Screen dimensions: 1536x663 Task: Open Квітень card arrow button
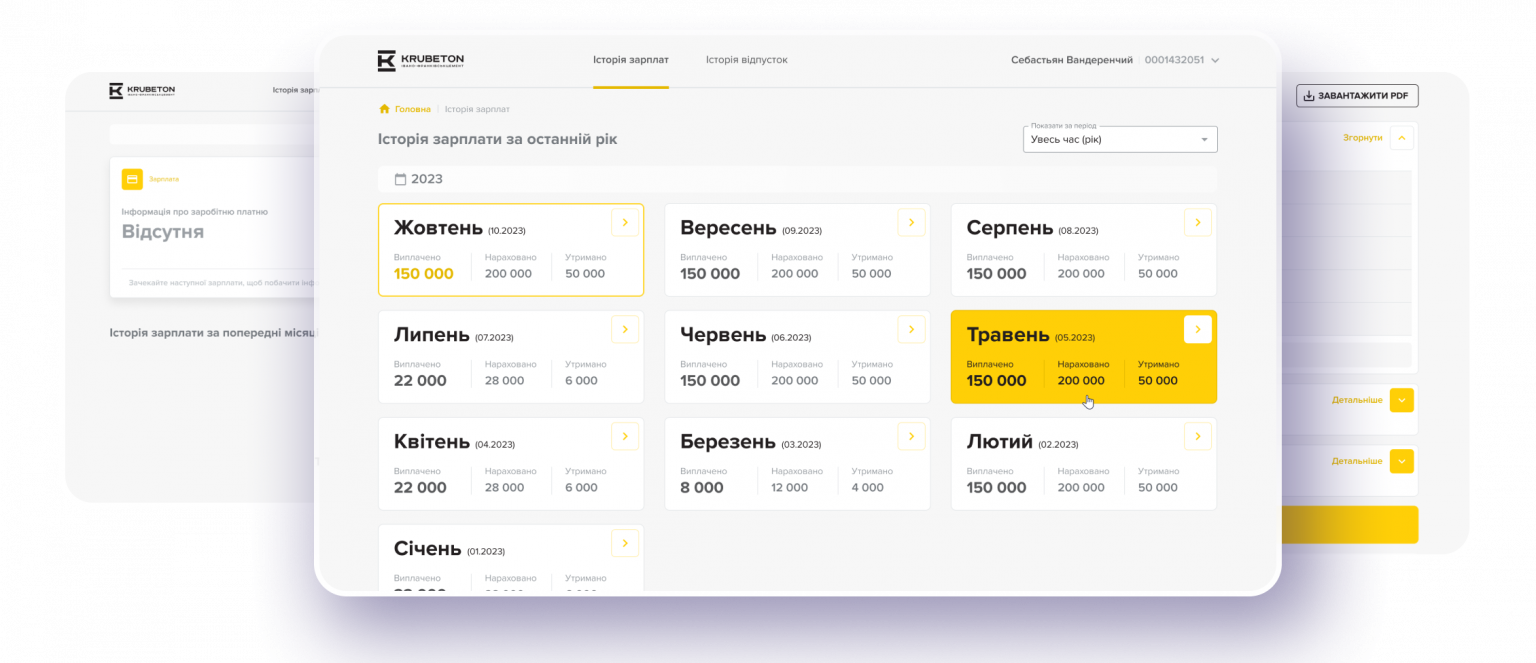pos(624,436)
